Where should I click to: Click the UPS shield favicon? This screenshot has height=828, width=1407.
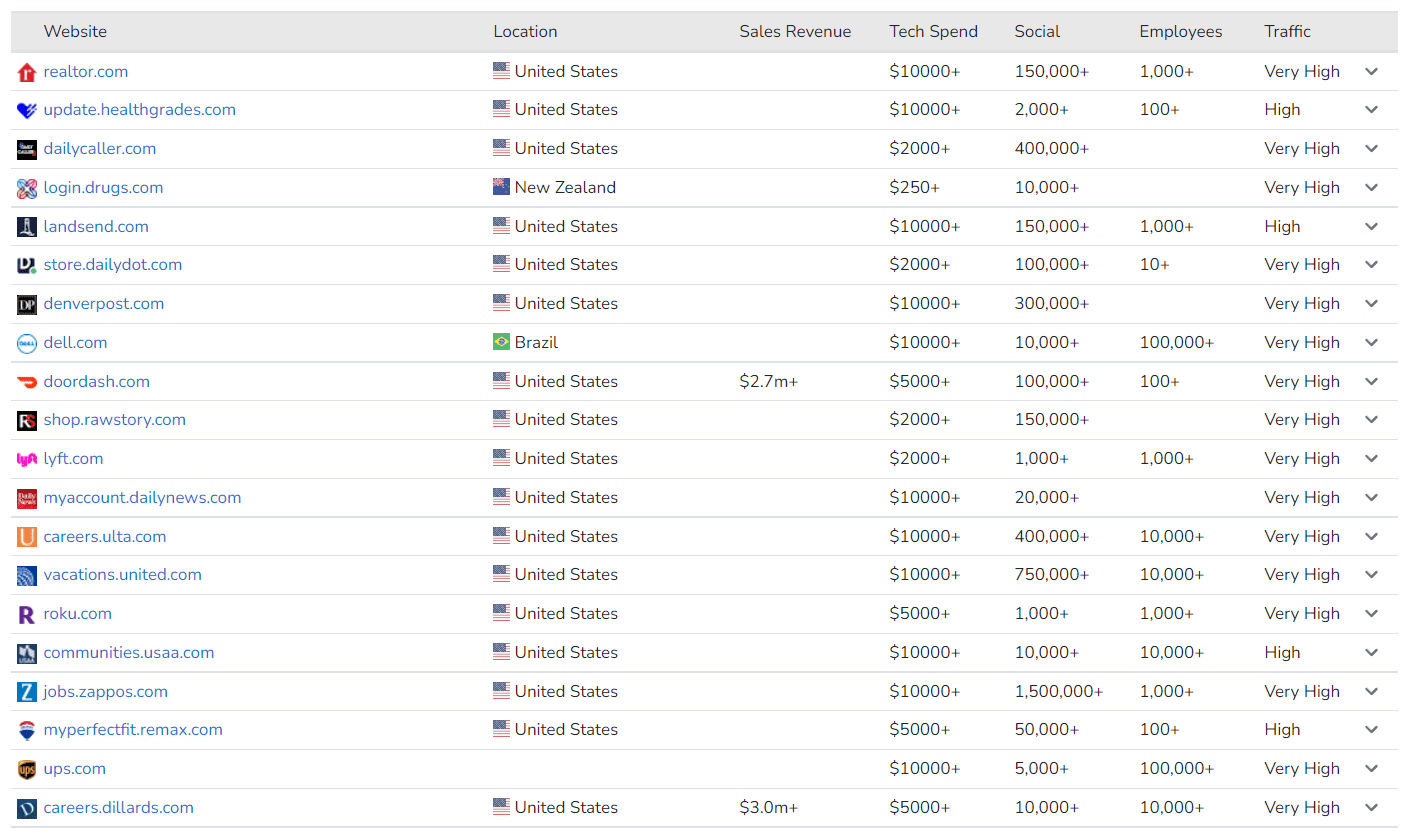coord(27,769)
